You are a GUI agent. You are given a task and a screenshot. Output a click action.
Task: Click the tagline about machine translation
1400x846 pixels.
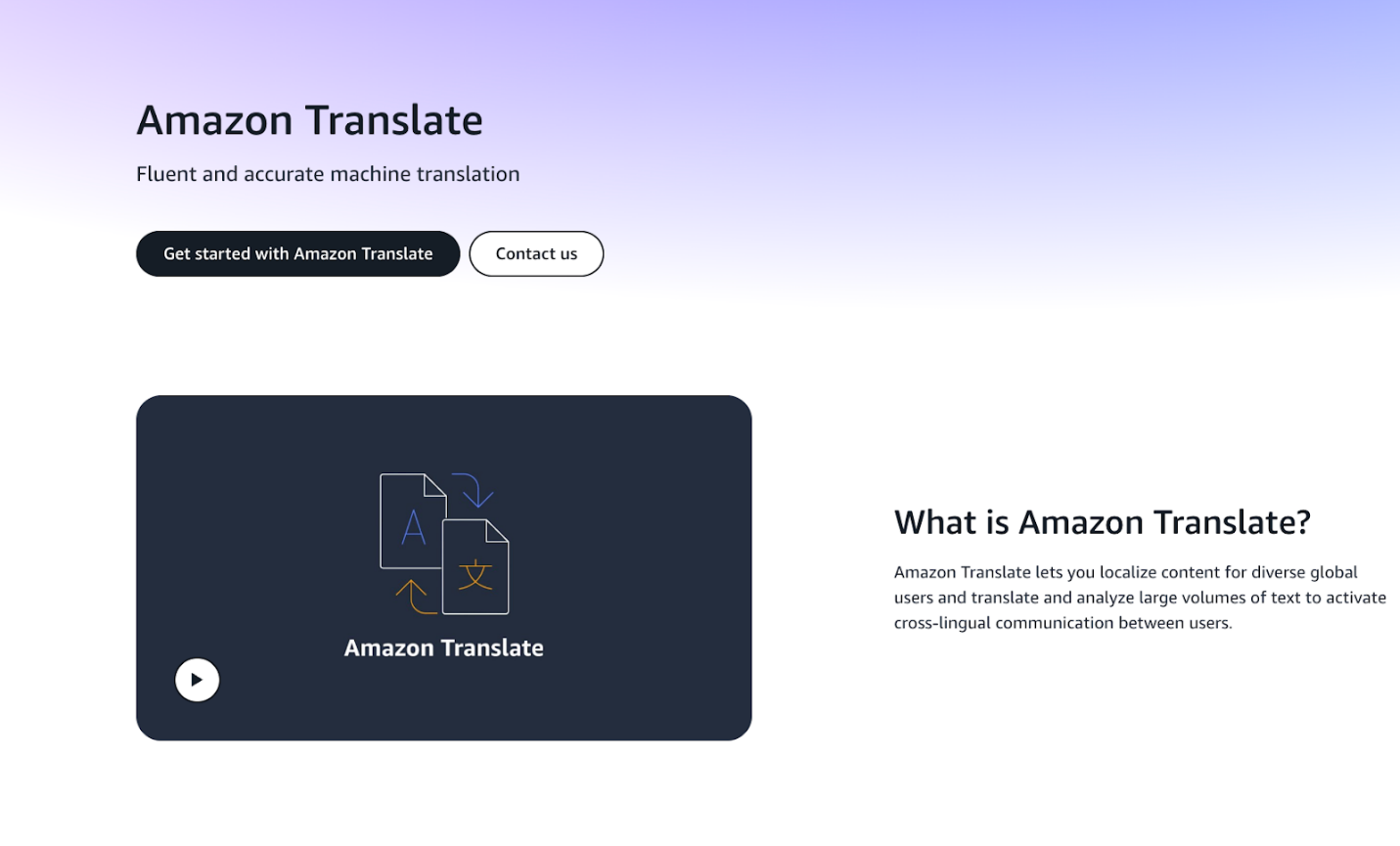click(328, 173)
